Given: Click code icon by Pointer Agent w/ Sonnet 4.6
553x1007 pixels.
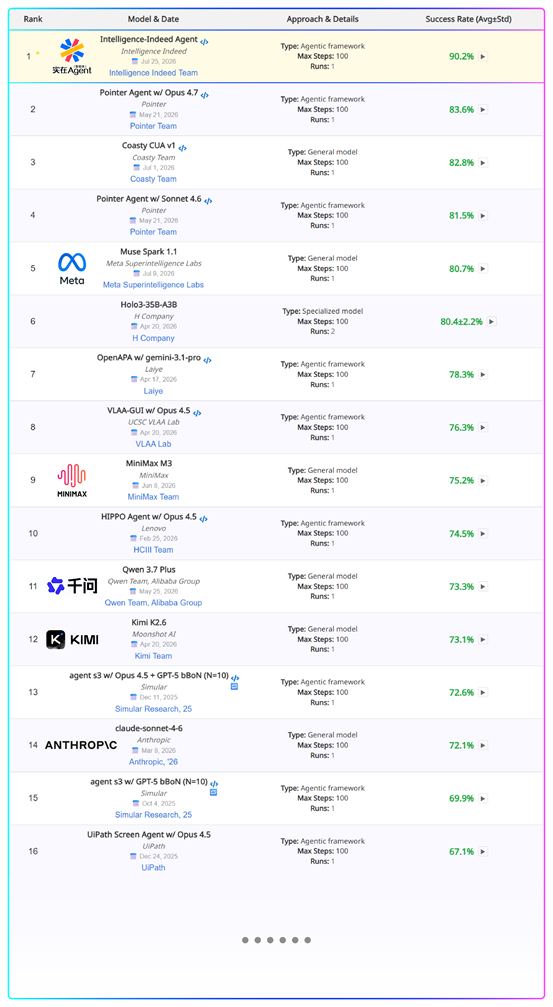Looking at the screenshot, I should coord(208,201).
